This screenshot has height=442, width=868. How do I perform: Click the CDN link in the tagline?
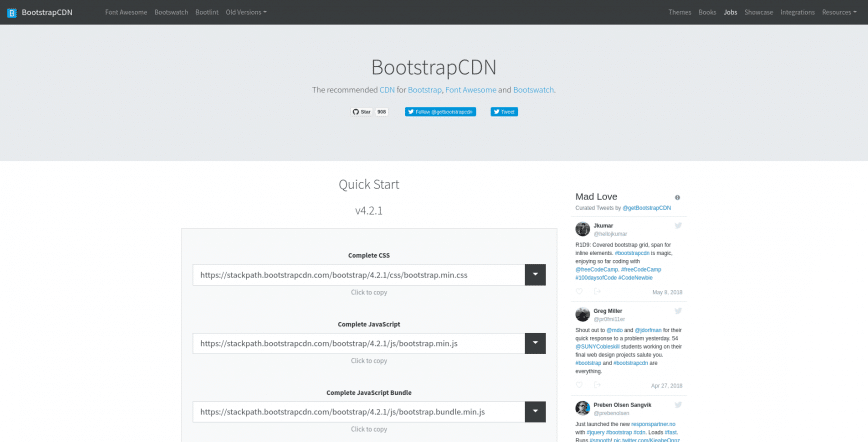387,90
